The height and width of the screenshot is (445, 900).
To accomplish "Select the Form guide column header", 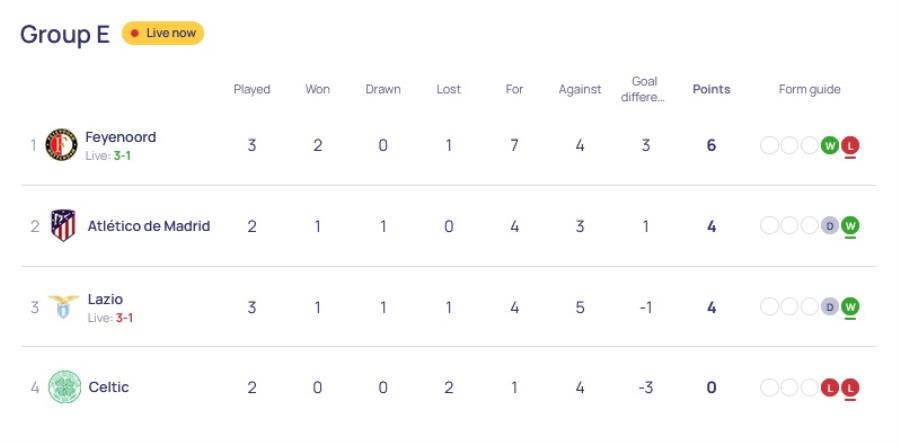I will (809, 90).
